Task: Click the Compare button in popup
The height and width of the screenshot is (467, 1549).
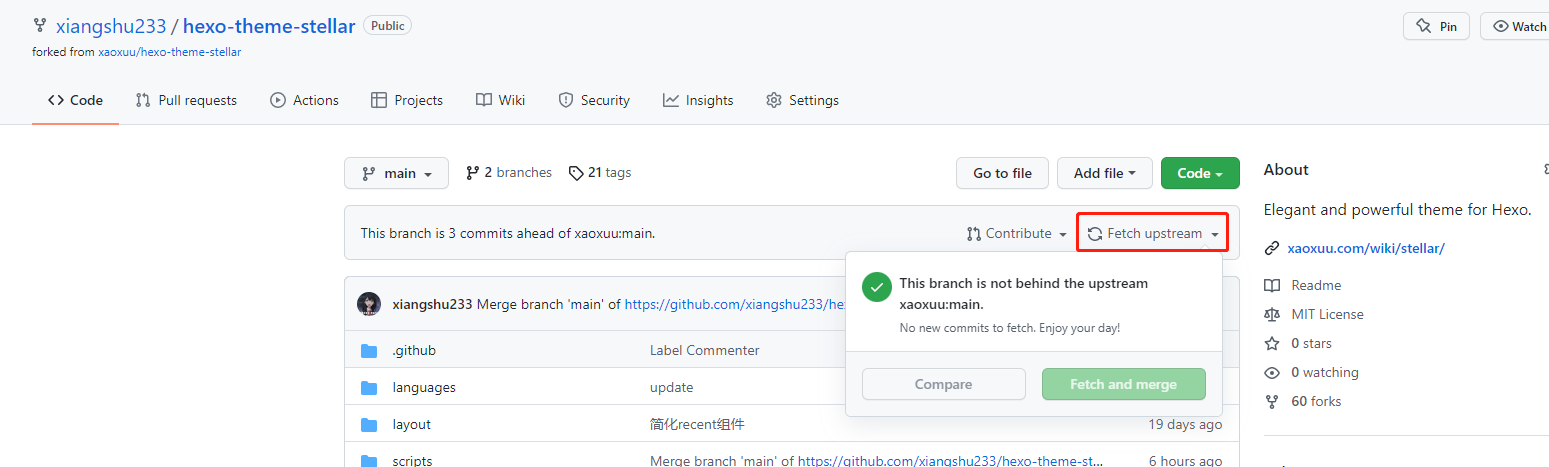Action: click(943, 384)
